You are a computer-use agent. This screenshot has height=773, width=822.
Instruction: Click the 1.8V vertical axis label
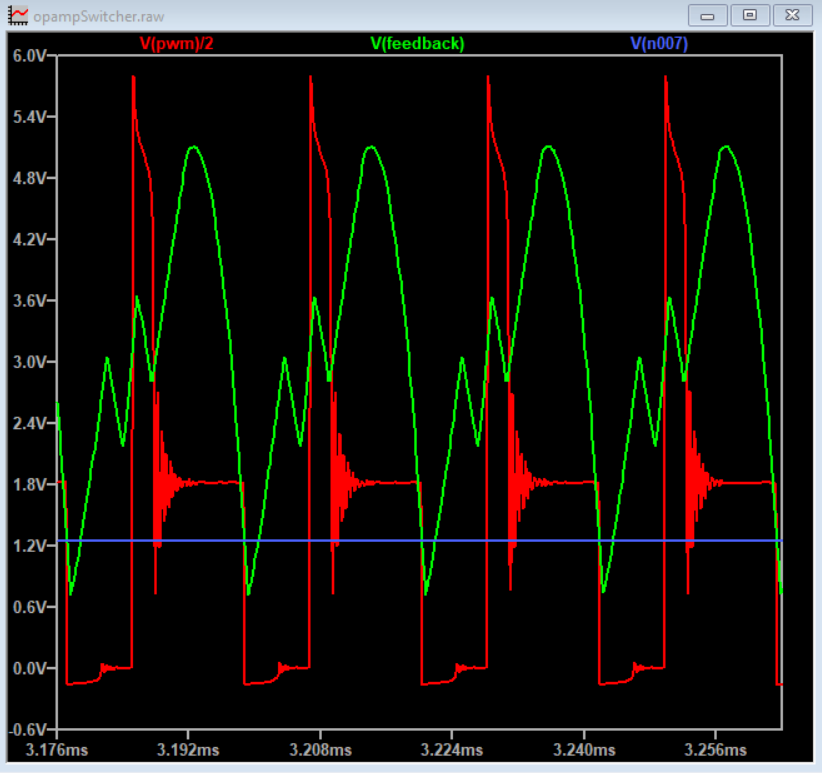coord(29,485)
